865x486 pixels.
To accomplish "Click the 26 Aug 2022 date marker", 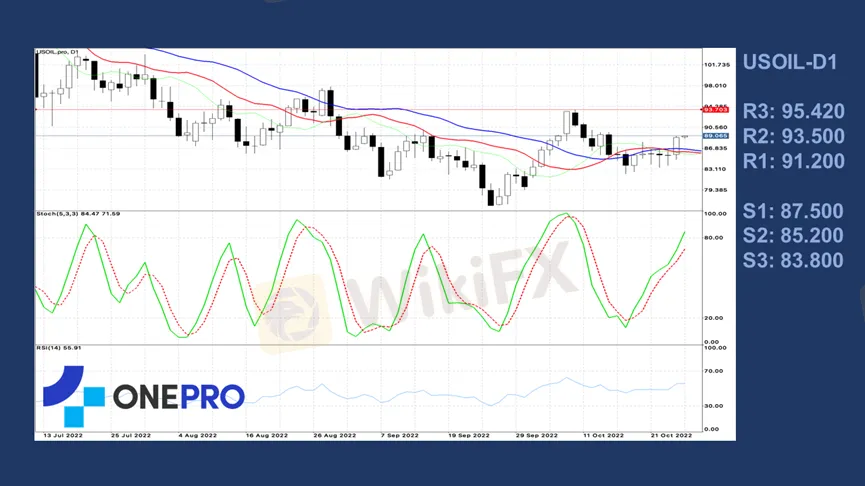I will [x=334, y=436].
